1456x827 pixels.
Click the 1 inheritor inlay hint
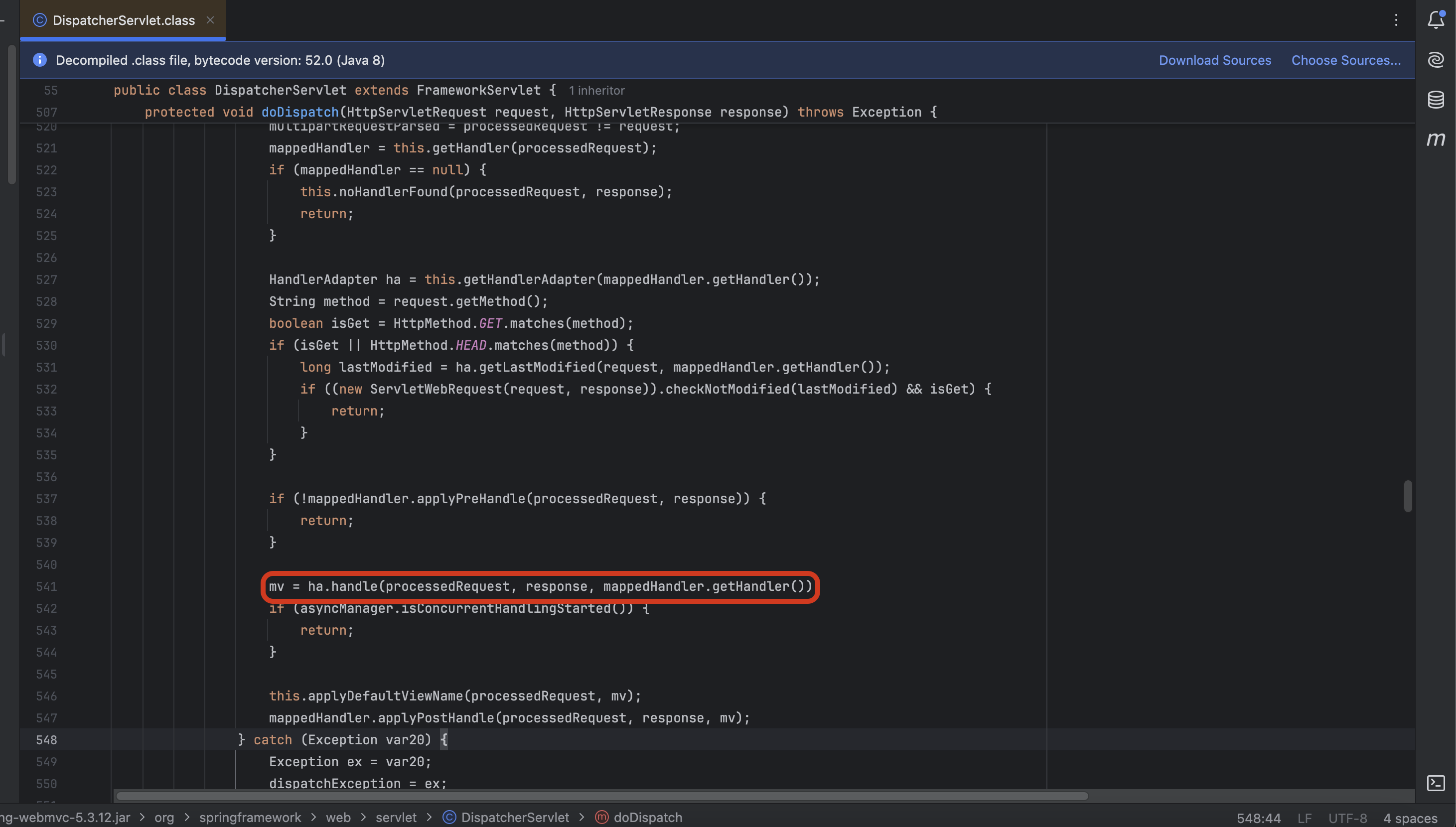pyautogui.click(x=596, y=91)
